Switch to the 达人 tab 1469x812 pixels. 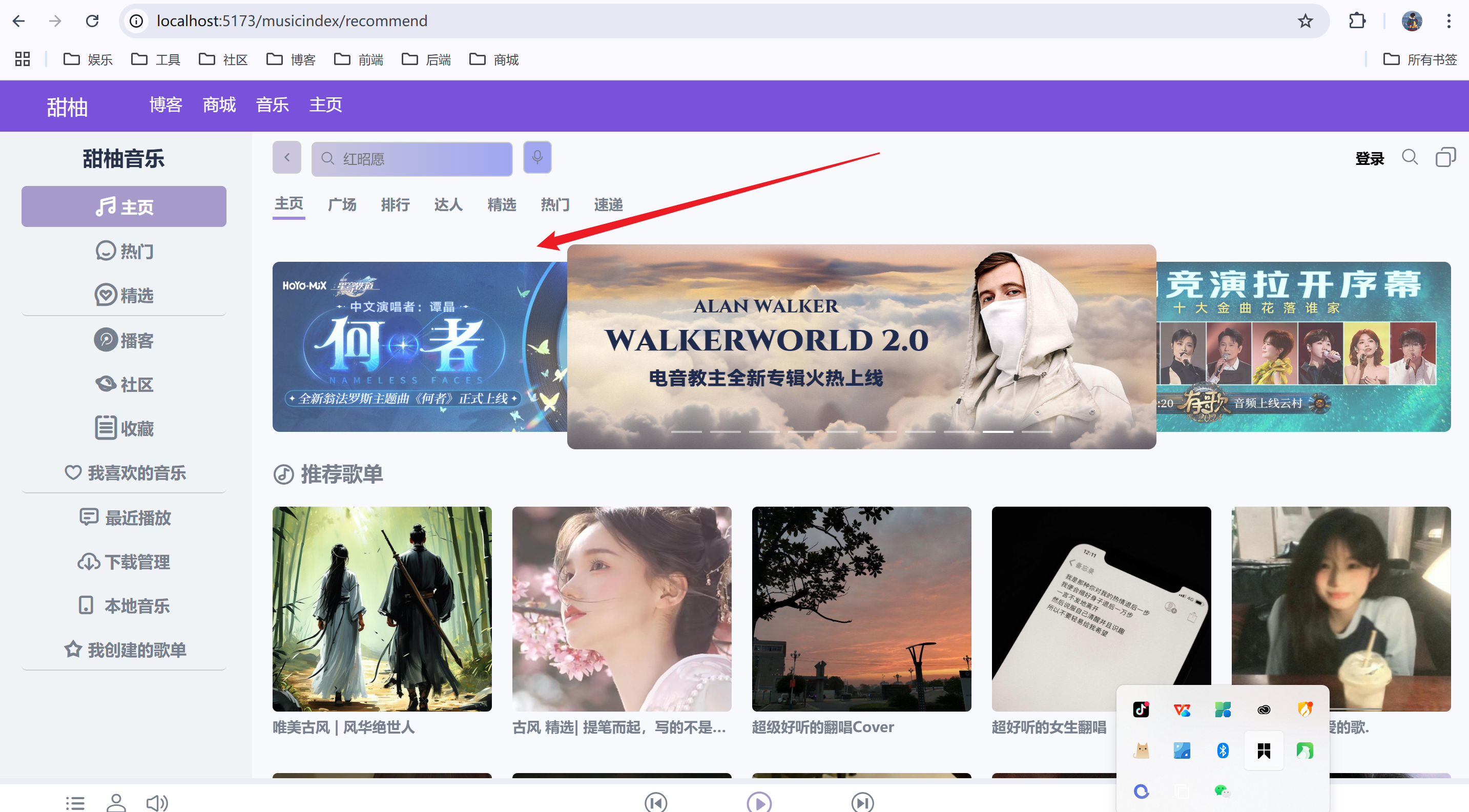(x=448, y=205)
